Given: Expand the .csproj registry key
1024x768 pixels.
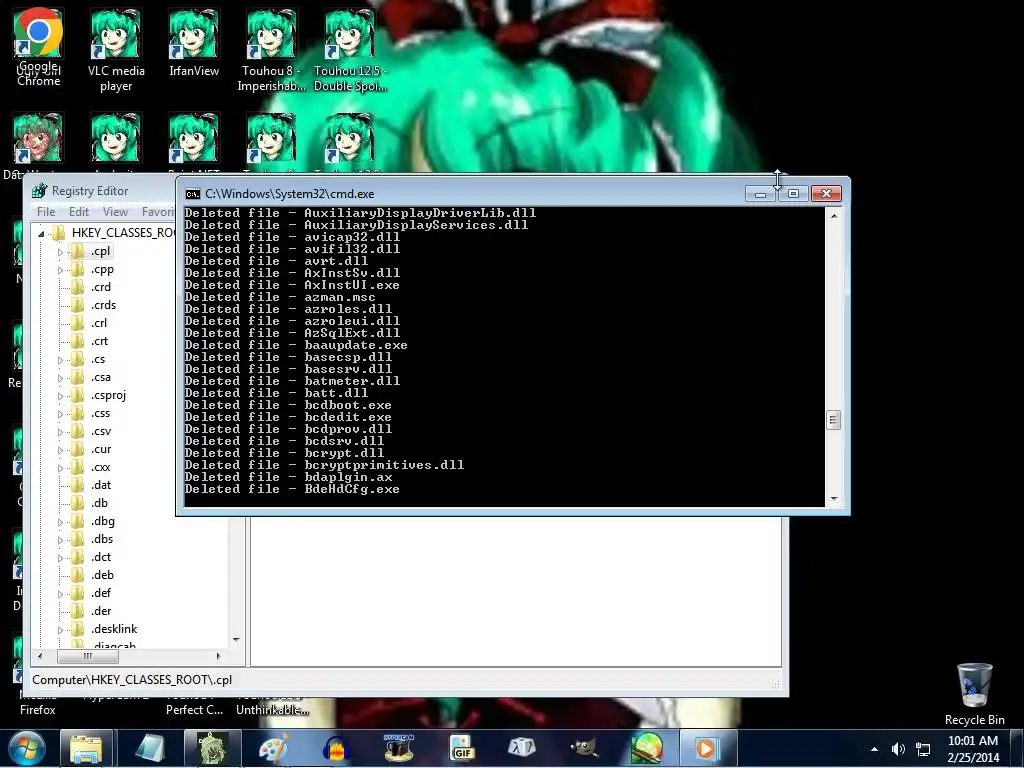Looking at the screenshot, I should pos(60,396).
